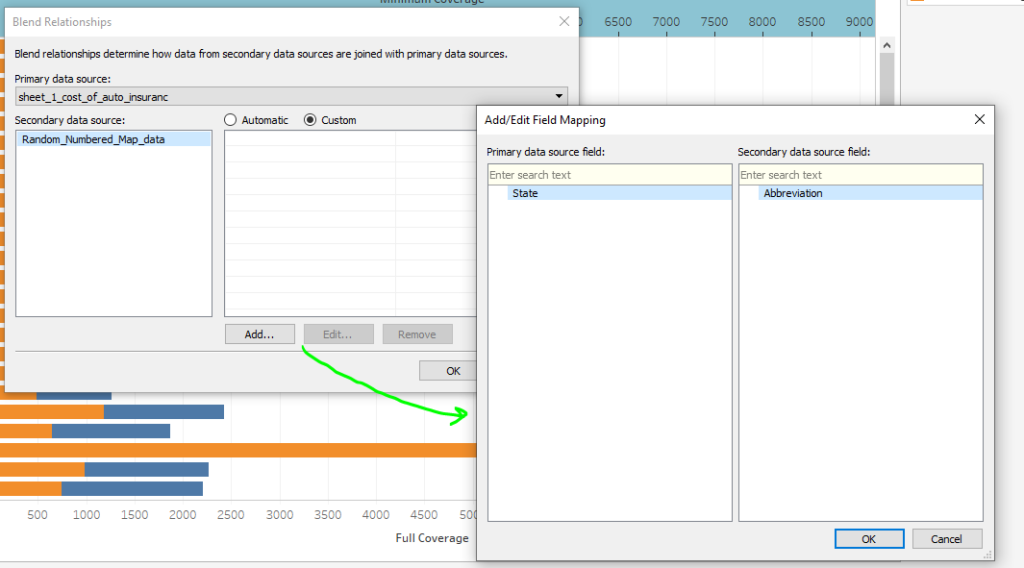
Task: Open the Primary data source dropdown
Action: pyautogui.click(x=291, y=97)
